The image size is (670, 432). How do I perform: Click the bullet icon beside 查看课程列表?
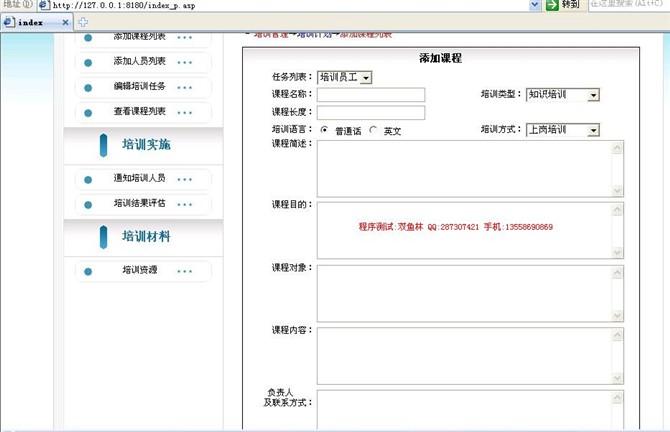point(88,113)
